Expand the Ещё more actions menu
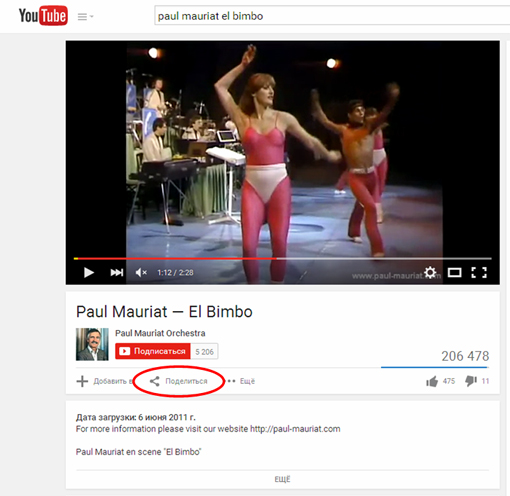The image size is (510, 496). pos(241,381)
